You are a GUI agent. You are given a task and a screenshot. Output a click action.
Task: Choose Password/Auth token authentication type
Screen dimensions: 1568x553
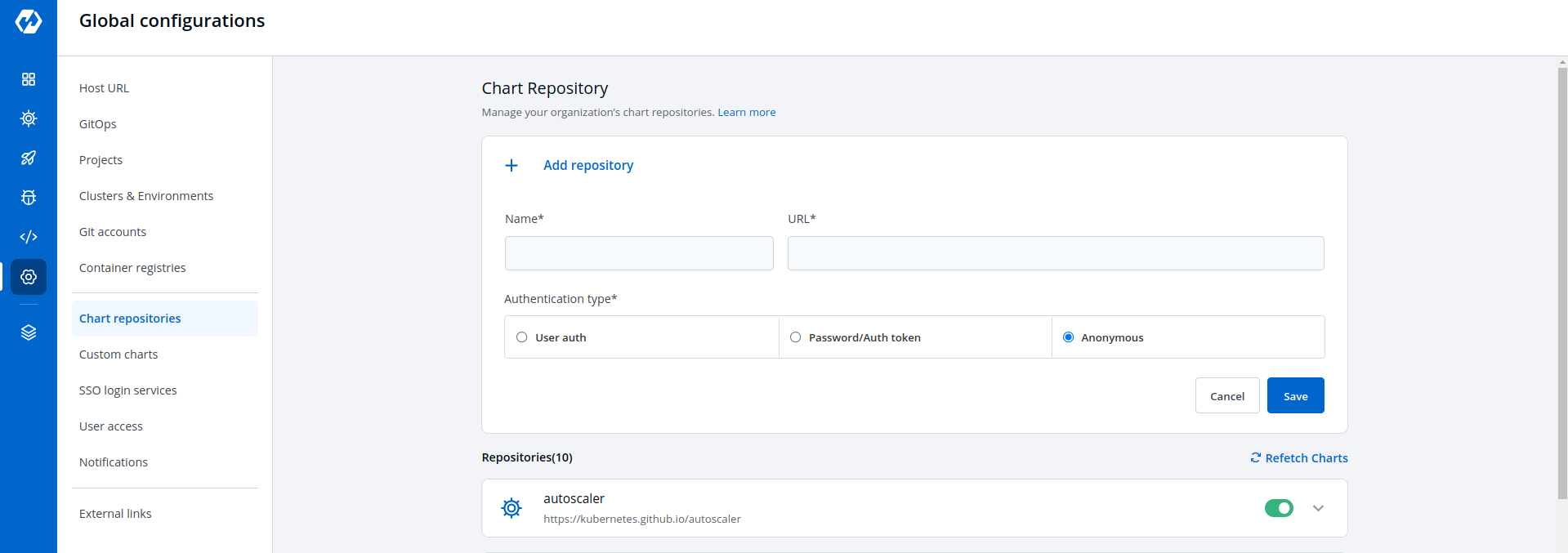click(x=795, y=337)
